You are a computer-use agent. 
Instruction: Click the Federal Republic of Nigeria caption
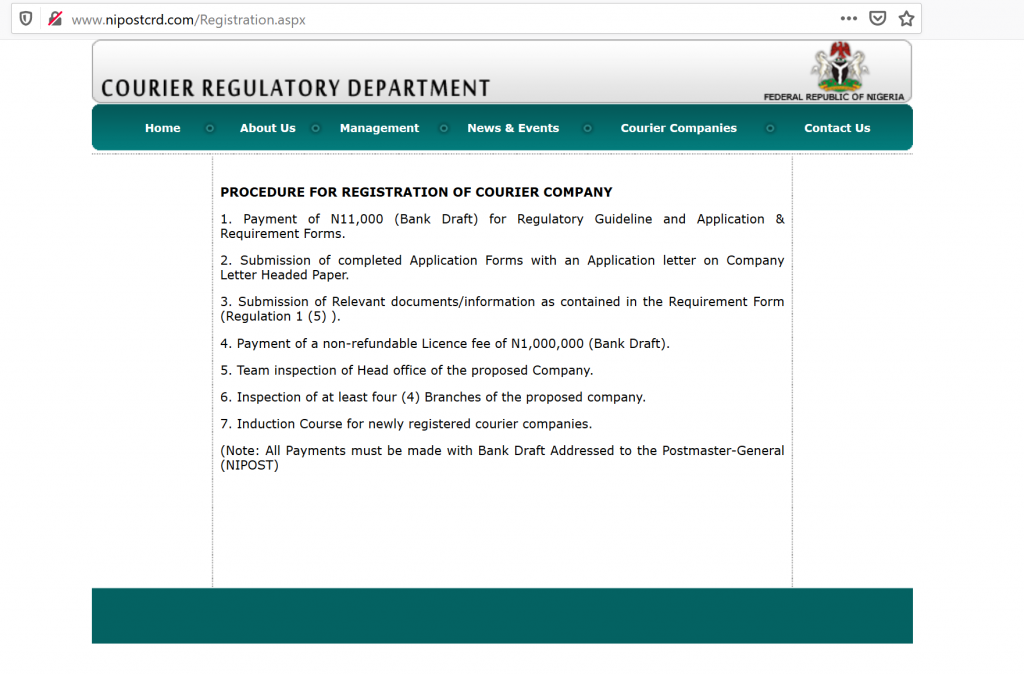(833, 97)
